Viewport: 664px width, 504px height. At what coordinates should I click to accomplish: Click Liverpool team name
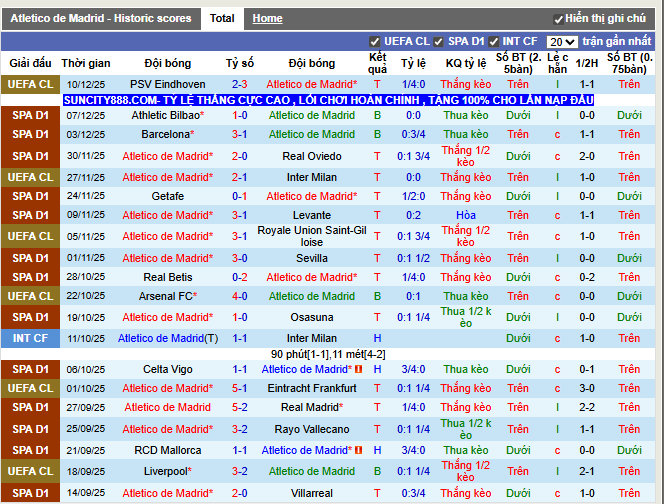pyautogui.click(x=166, y=471)
